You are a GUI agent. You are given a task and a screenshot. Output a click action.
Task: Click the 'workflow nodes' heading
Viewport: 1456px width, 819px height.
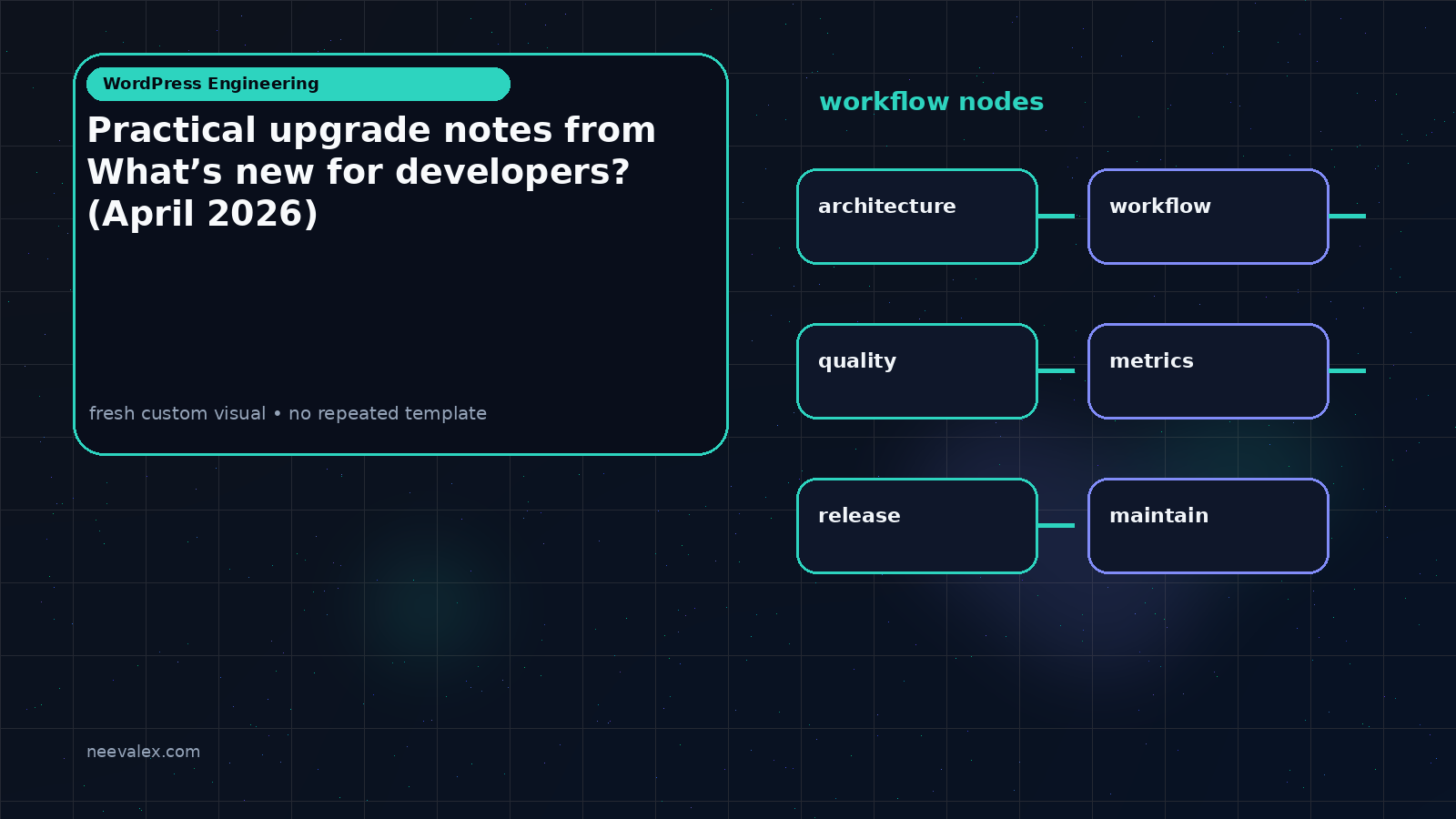pyautogui.click(x=931, y=102)
